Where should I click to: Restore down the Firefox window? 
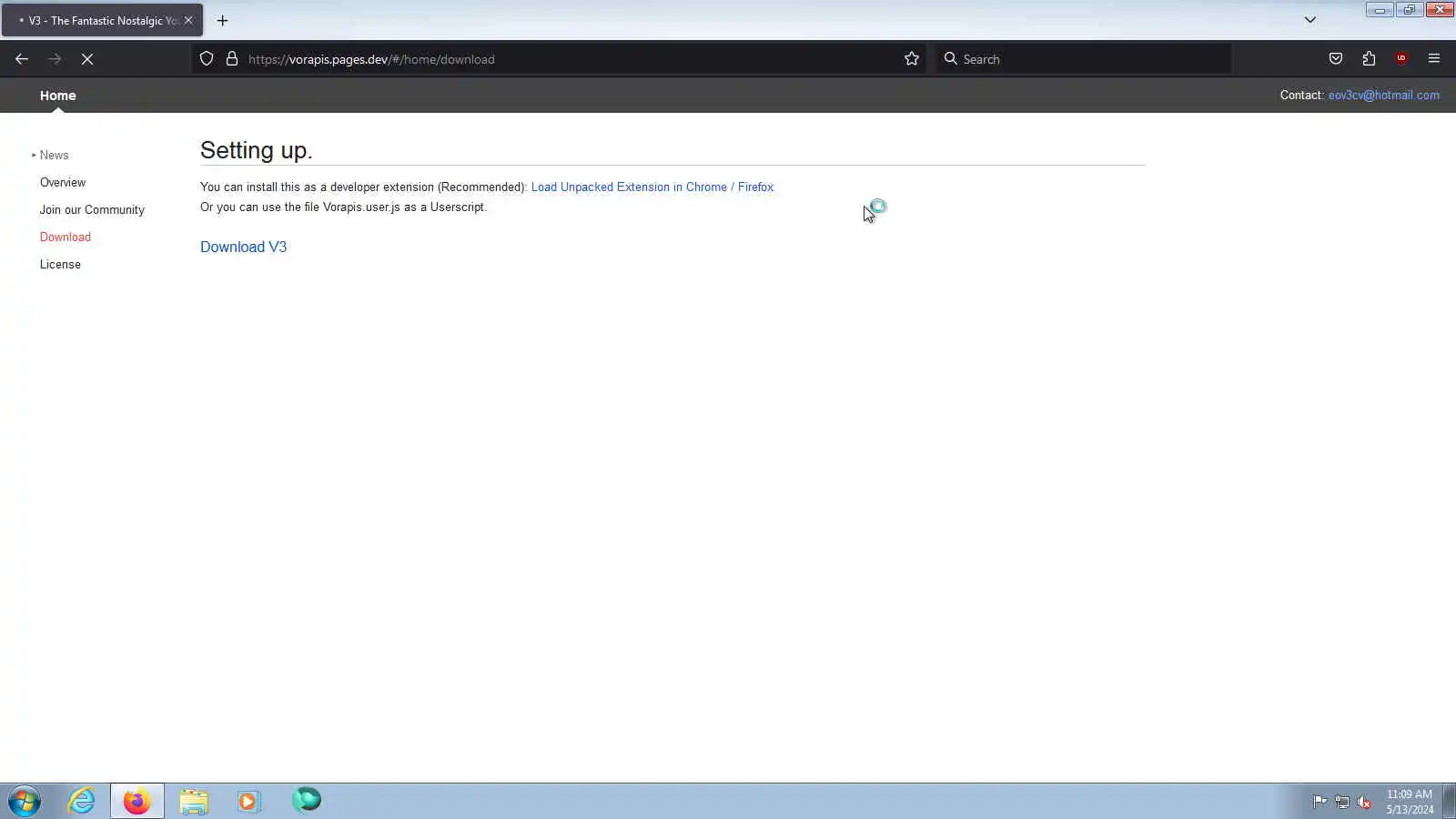(1409, 10)
